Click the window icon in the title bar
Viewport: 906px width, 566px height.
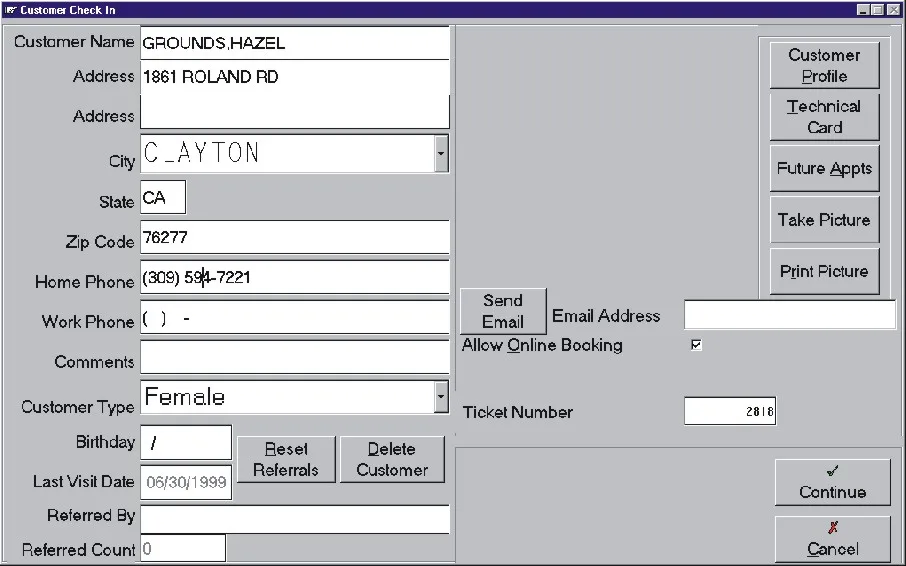[10, 10]
